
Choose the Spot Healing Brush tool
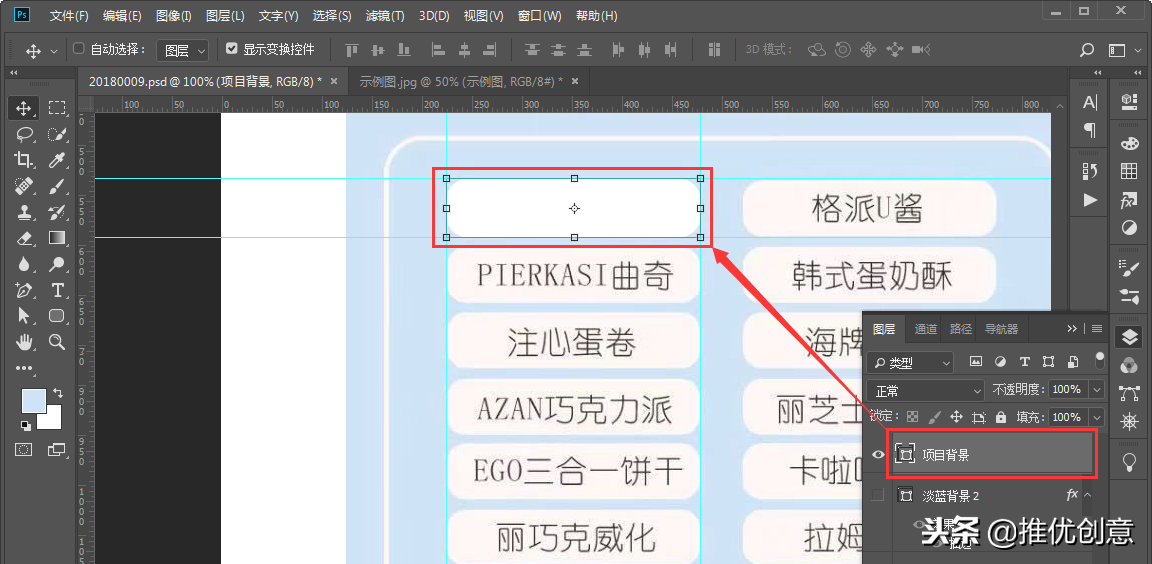click(x=24, y=187)
